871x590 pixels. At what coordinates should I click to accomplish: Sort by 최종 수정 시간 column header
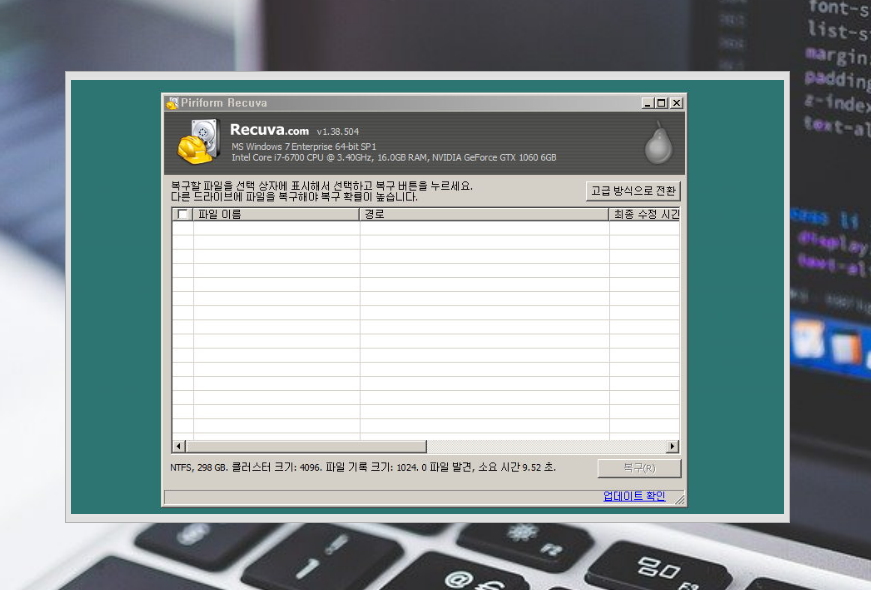644,214
